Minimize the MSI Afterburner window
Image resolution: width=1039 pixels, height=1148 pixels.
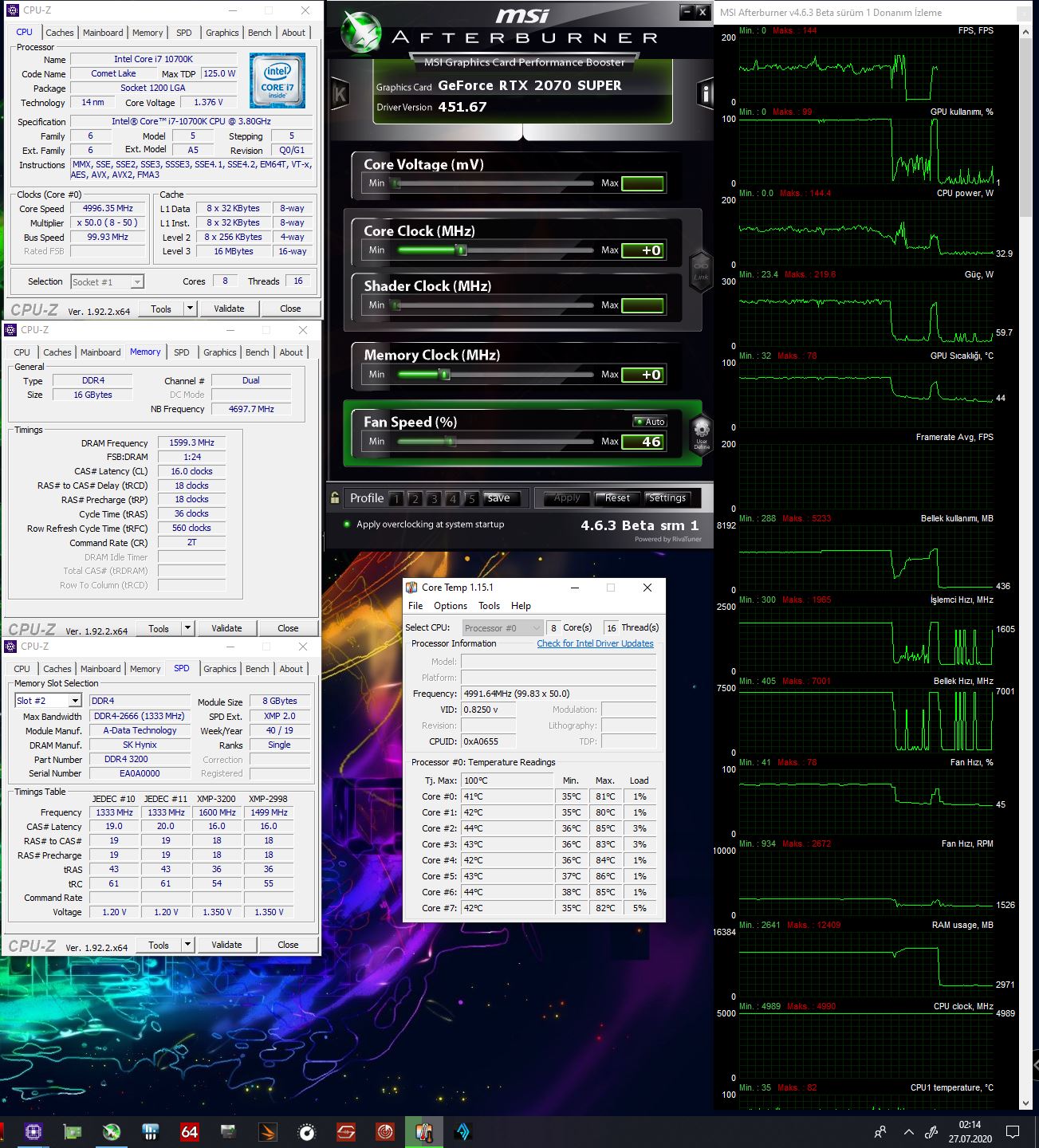pyautogui.click(x=687, y=12)
